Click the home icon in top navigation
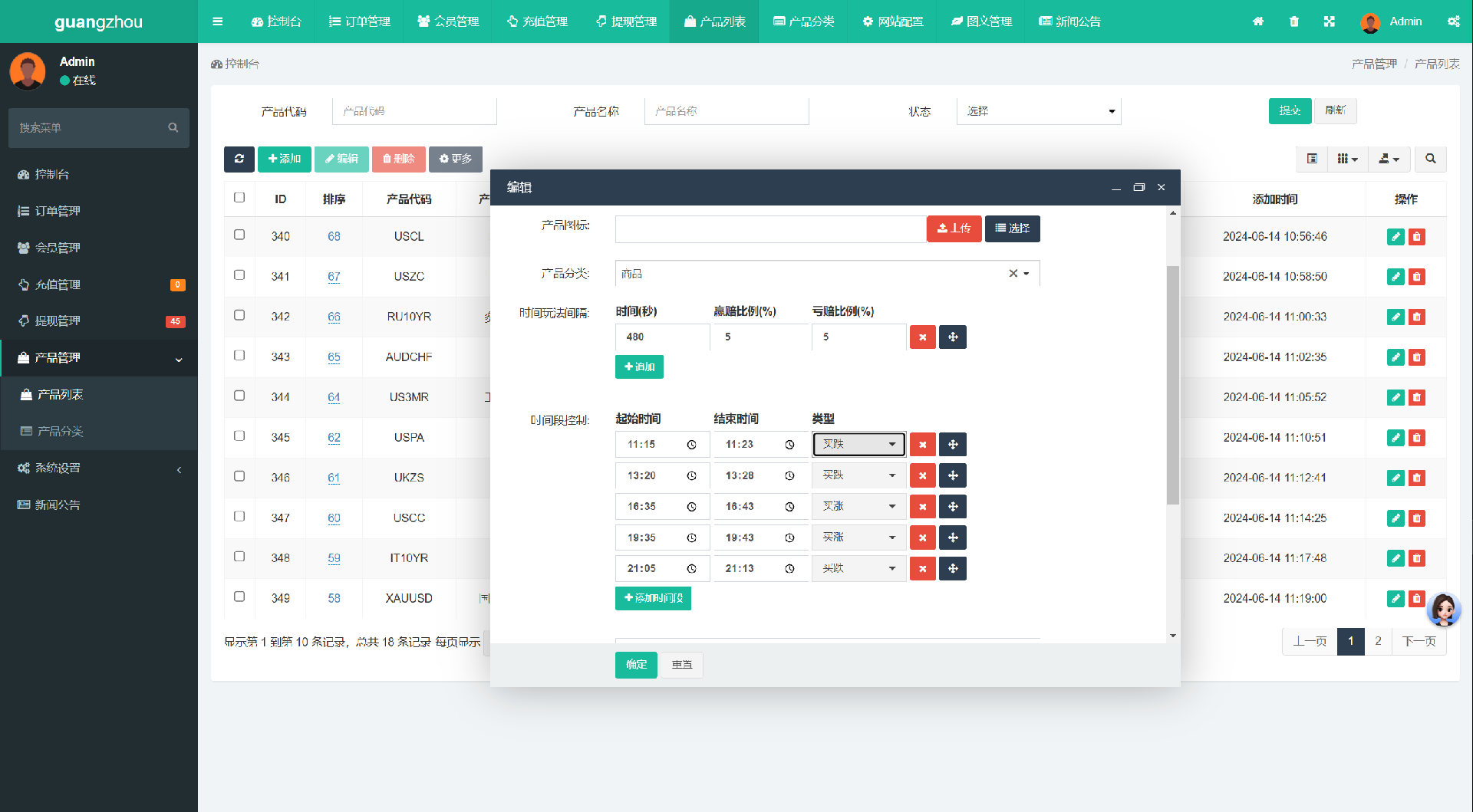 click(1258, 21)
